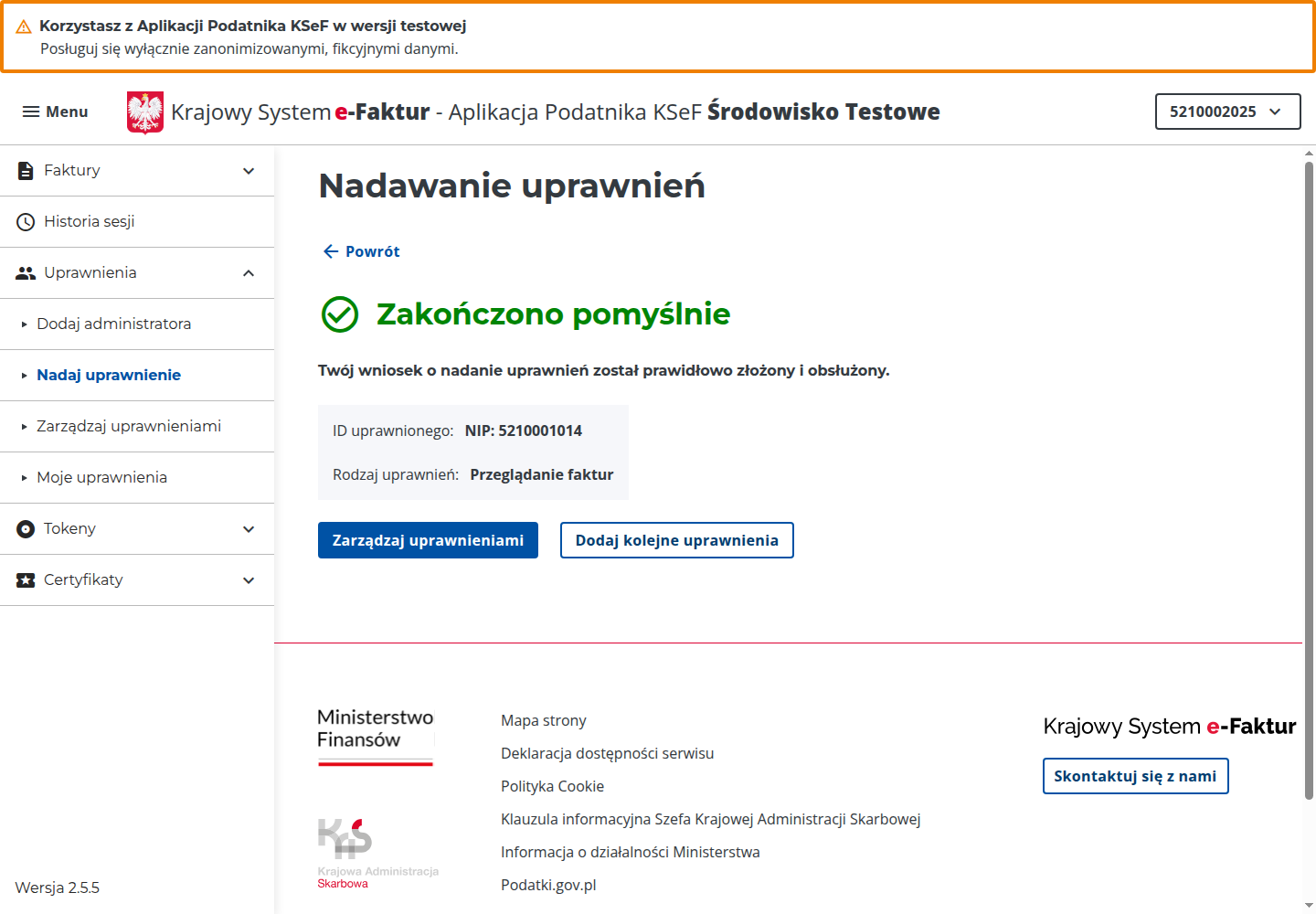Open Deklaracja dostępności serwisu link
The width and height of the screenshot is (1316, 914).
(x=608, y=753)
